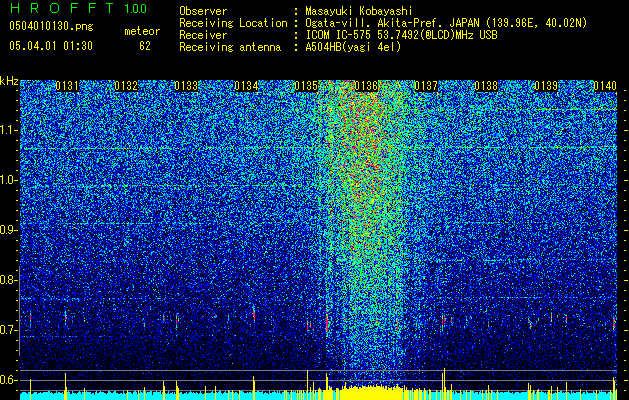629x400 pixels.
Task: Click the 1.0 kHz axis label
Action: 8,180
